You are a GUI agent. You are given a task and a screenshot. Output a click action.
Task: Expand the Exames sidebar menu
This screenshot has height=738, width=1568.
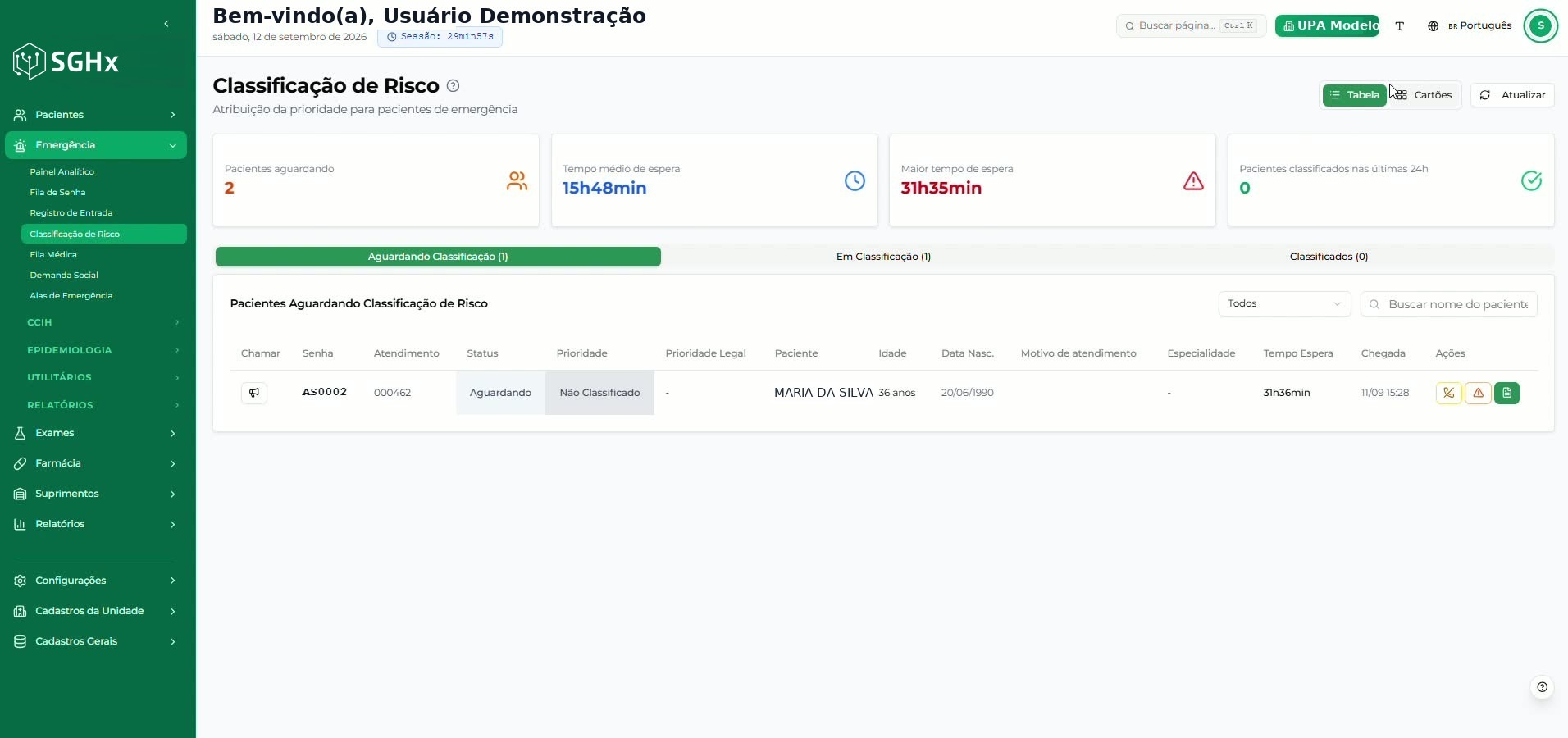pos(95,433)
